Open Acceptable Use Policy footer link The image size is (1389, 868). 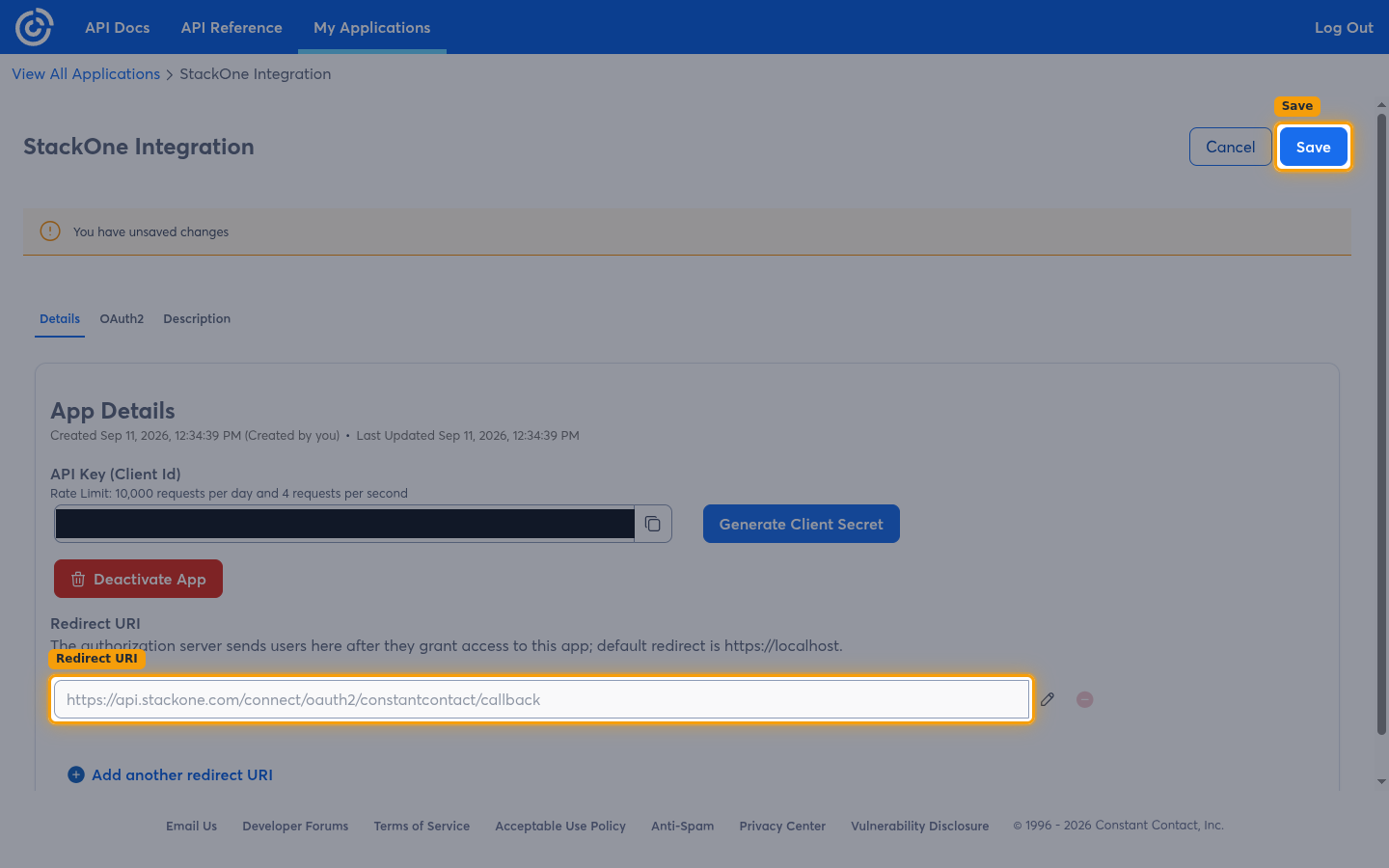[x=560, y=826]
